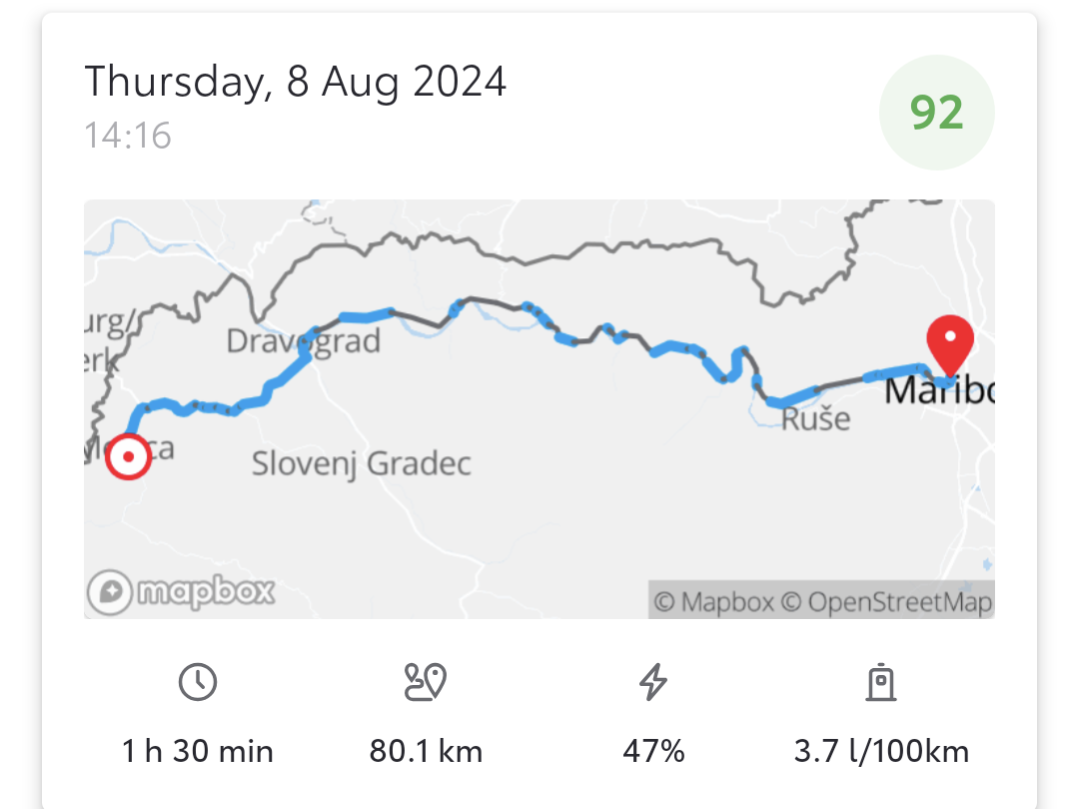1079x809 pixels.
Task: Click the Mapbox logo on the map
Action: click(181, 592)
